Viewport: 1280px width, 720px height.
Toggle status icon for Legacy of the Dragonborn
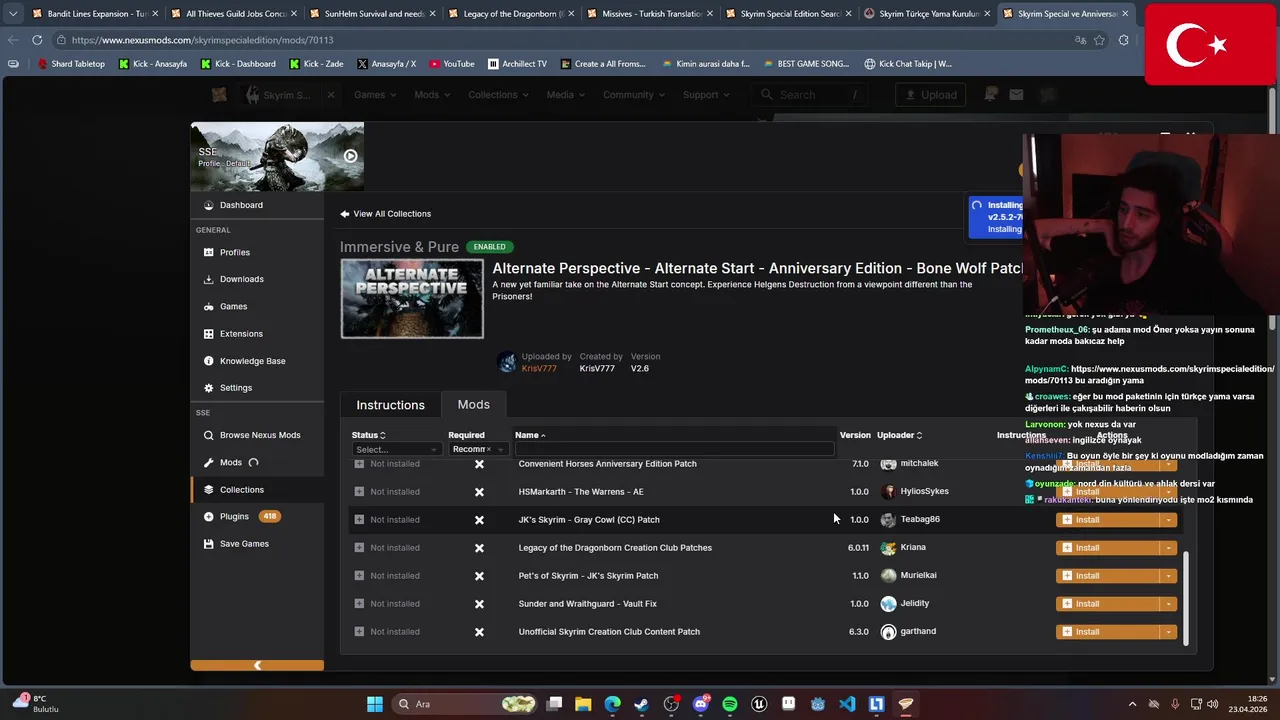pos(359,548)
